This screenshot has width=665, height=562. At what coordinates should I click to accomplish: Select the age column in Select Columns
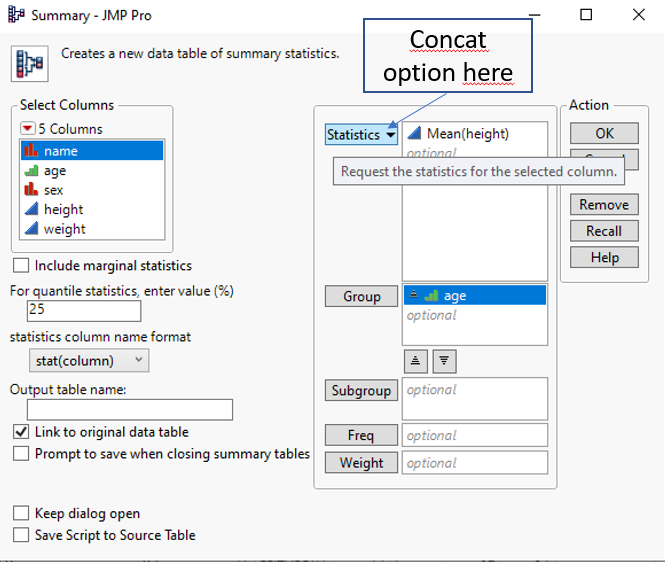click(55, 171)
